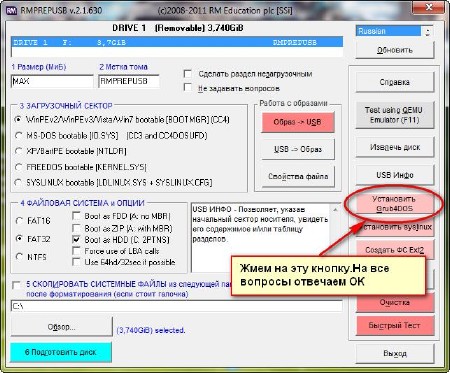The image size is (450, 373).
Task: Click USB -> Образ button
Action: (x=297, y=149)
